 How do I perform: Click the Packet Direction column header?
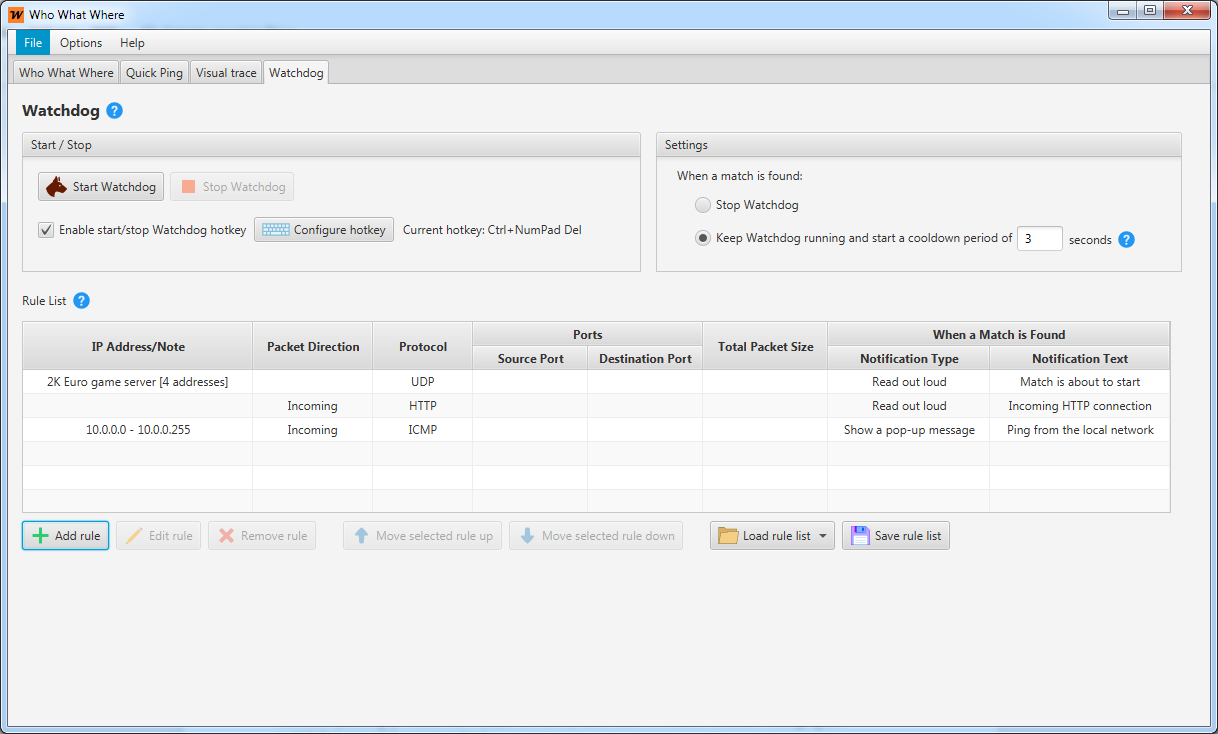313,347
